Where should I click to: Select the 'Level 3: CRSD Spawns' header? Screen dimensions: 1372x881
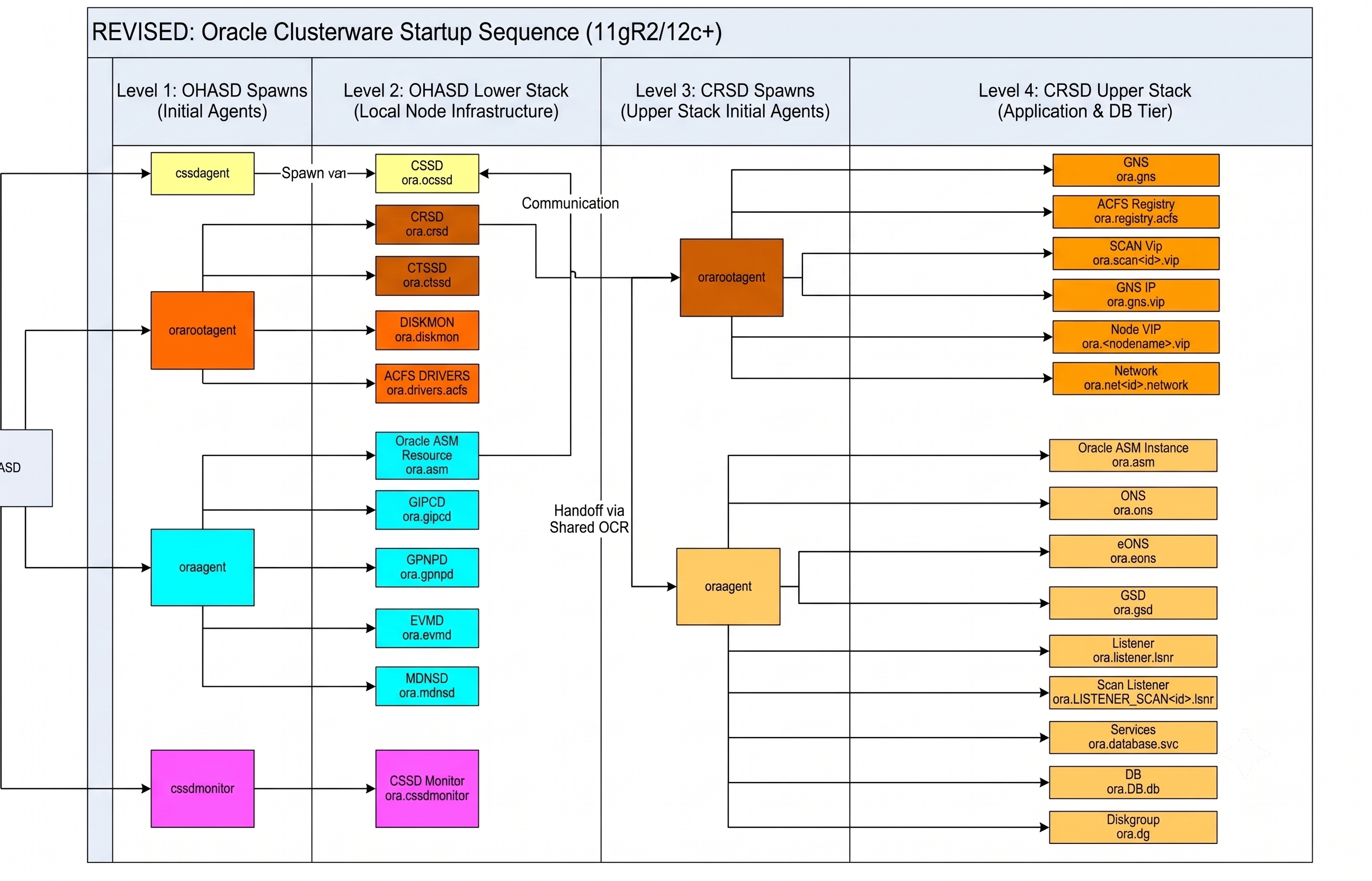(x=725, y=101)
